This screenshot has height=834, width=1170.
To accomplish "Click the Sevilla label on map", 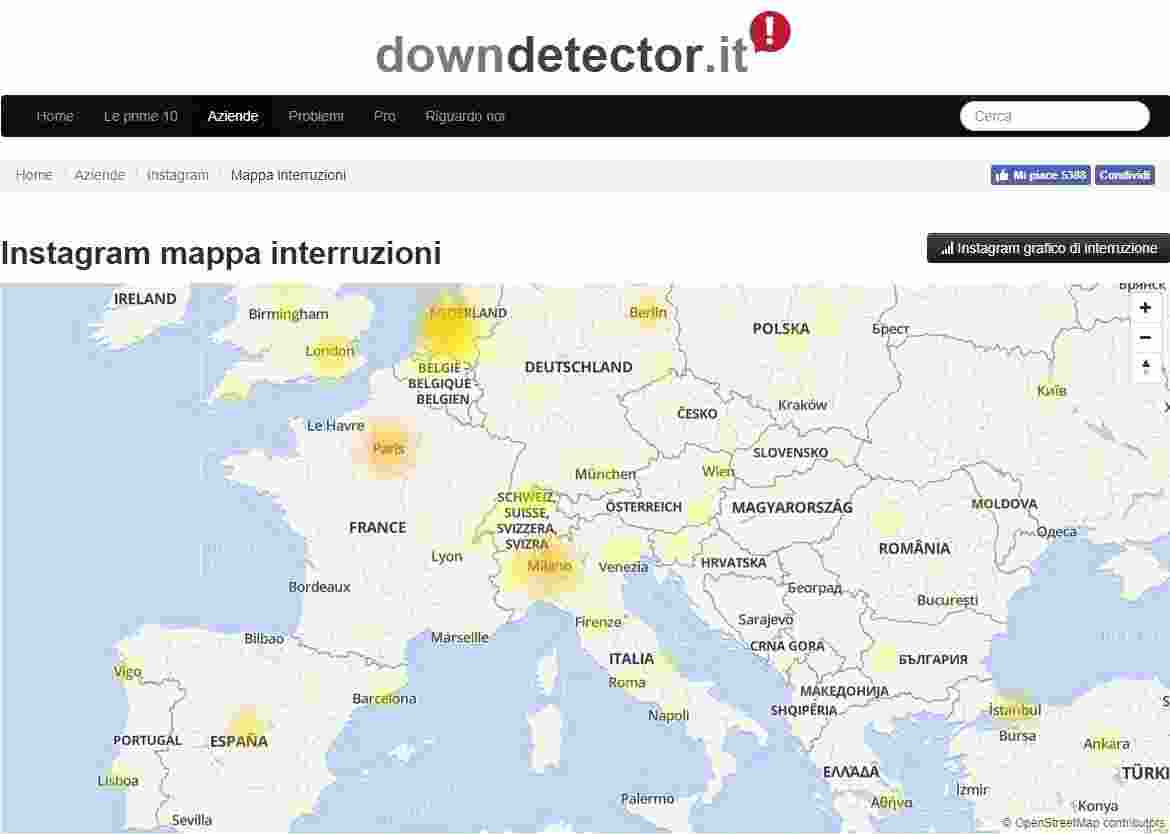I will (x=192, y=820).
